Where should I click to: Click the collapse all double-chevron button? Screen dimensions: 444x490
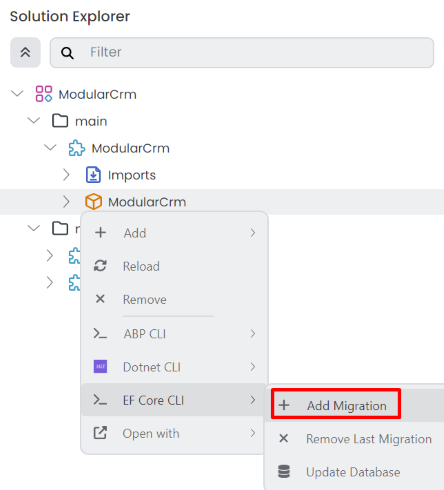coord(25,52)
